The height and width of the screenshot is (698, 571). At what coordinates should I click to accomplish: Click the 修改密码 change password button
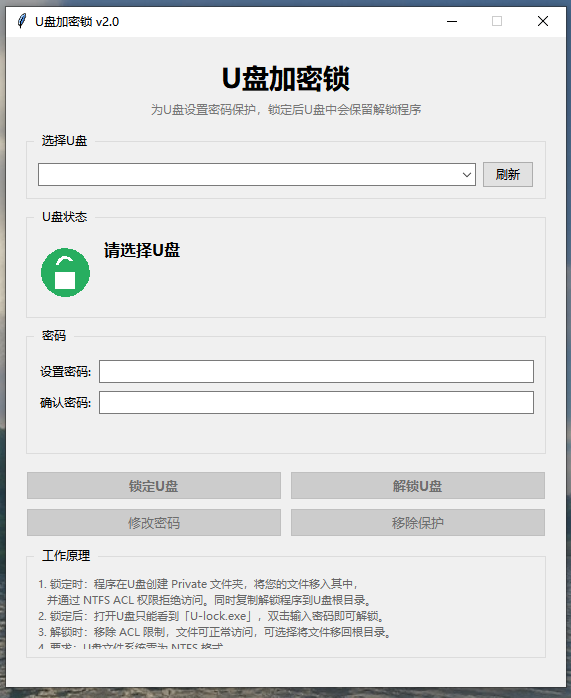point(154,523)
